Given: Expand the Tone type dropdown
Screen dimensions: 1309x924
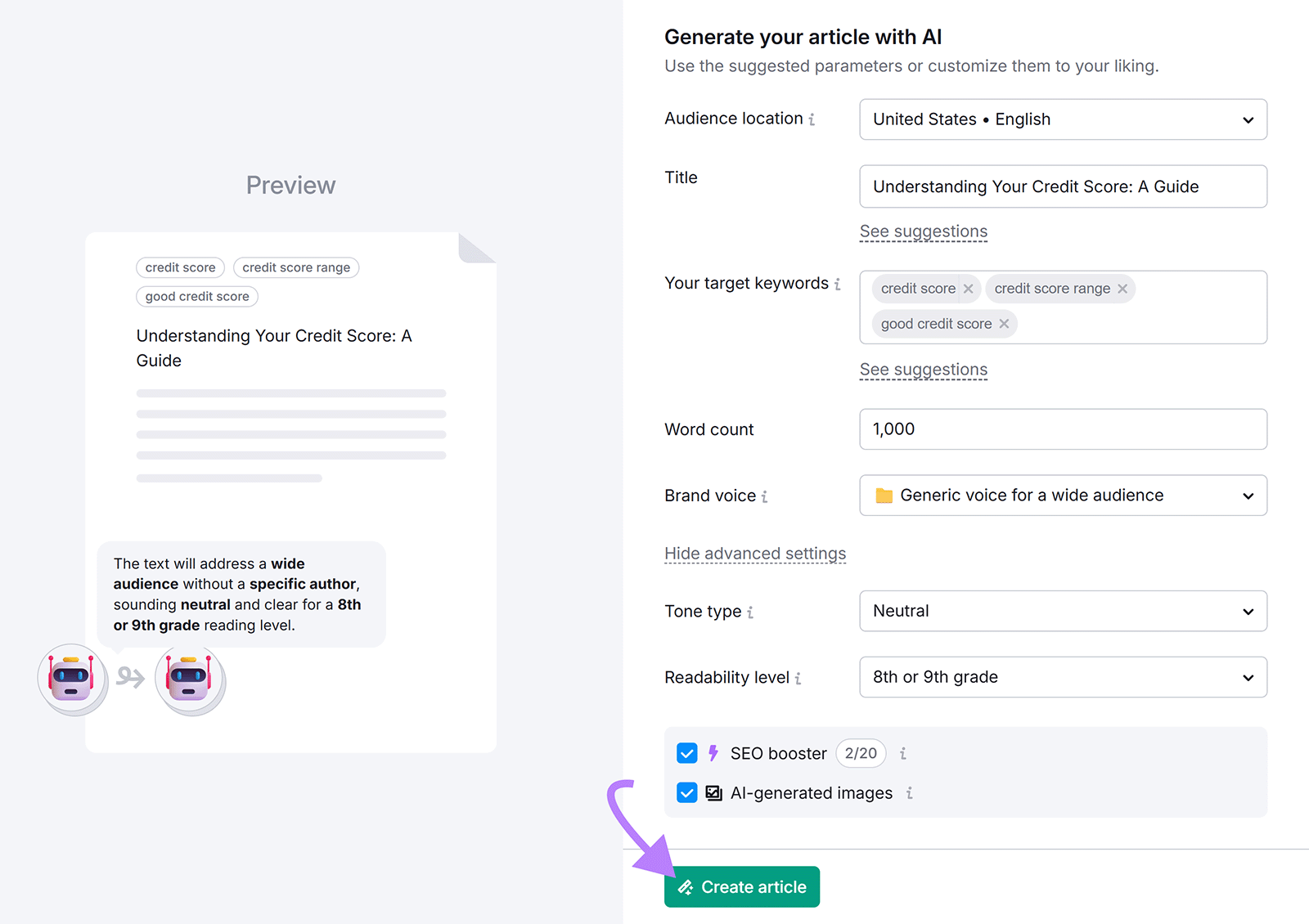Looking at the screenshot, I should (x=1062, y=611).
